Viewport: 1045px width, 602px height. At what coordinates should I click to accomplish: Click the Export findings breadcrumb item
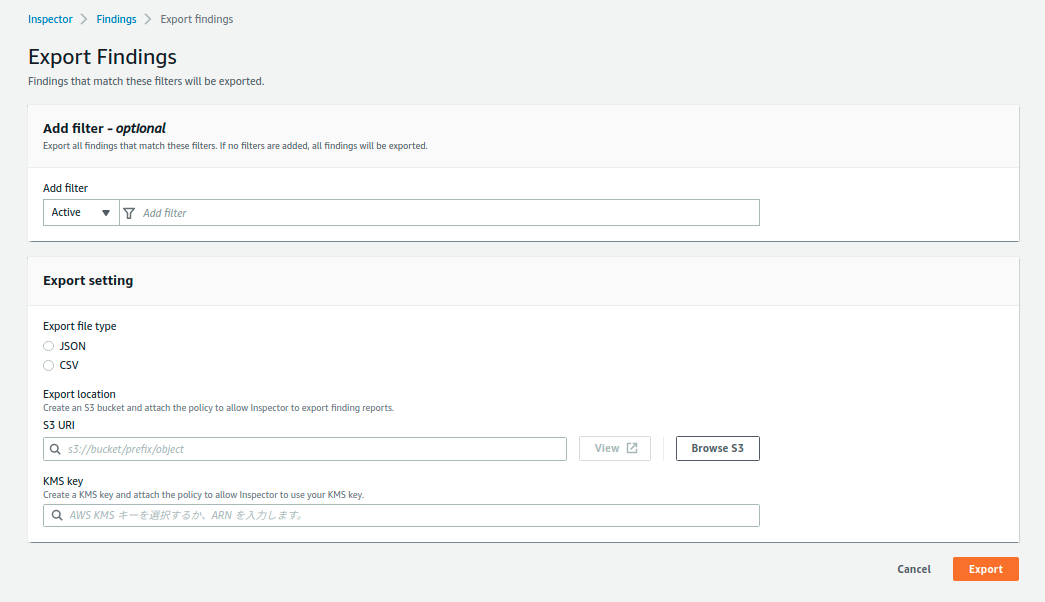197,19
